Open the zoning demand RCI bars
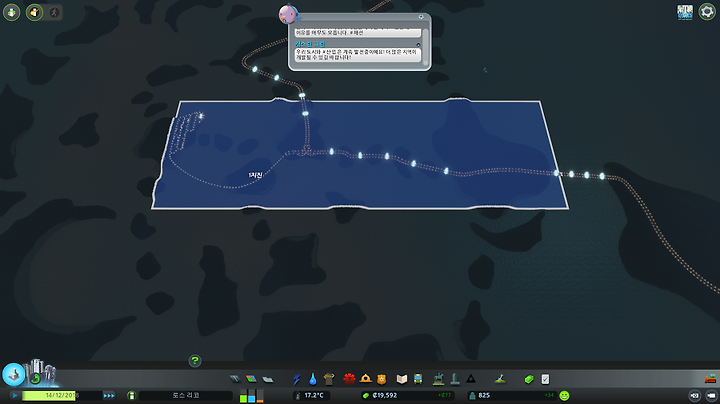 (x=251, y=396)
